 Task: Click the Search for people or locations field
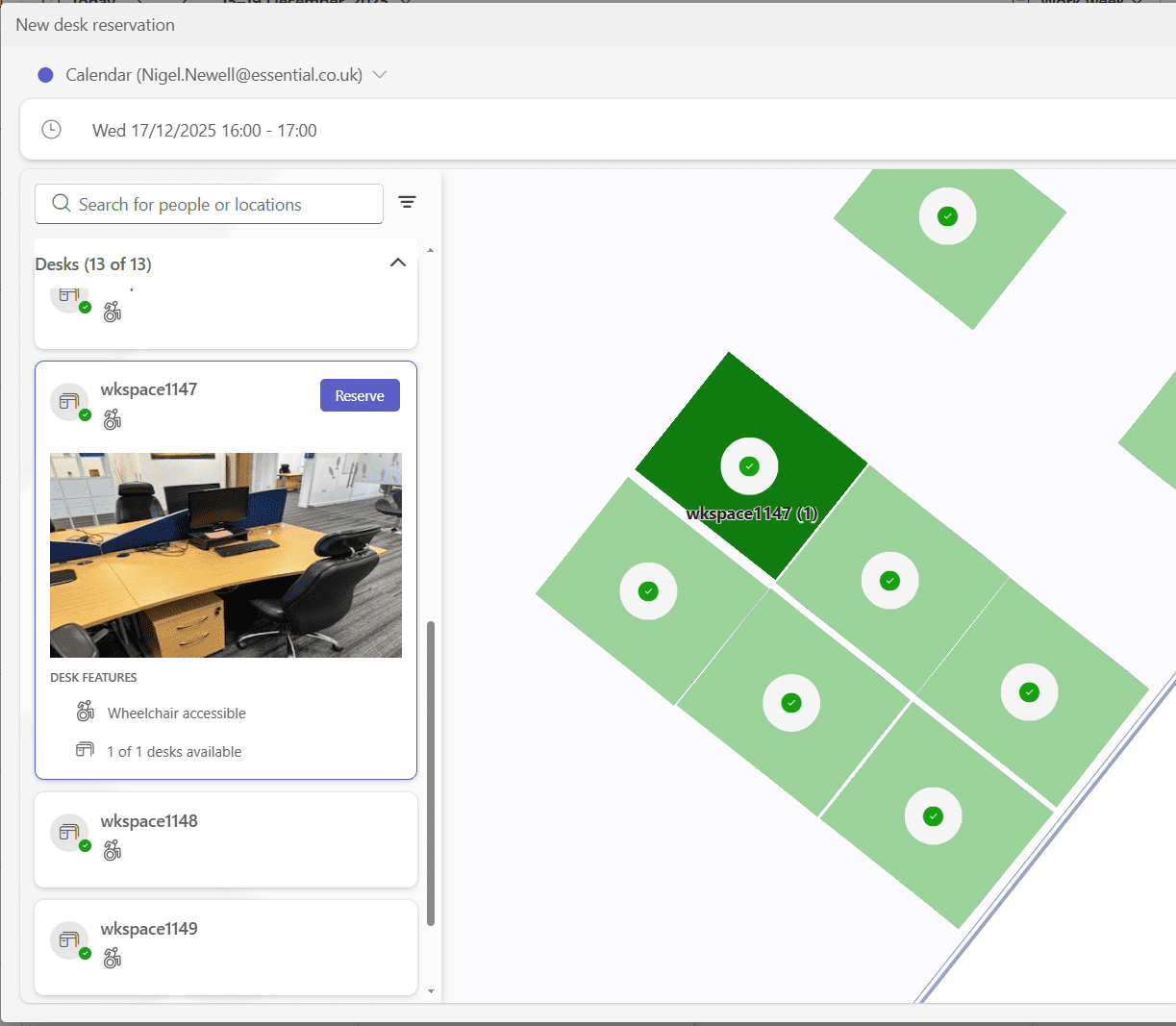click(x=221, y=204)
